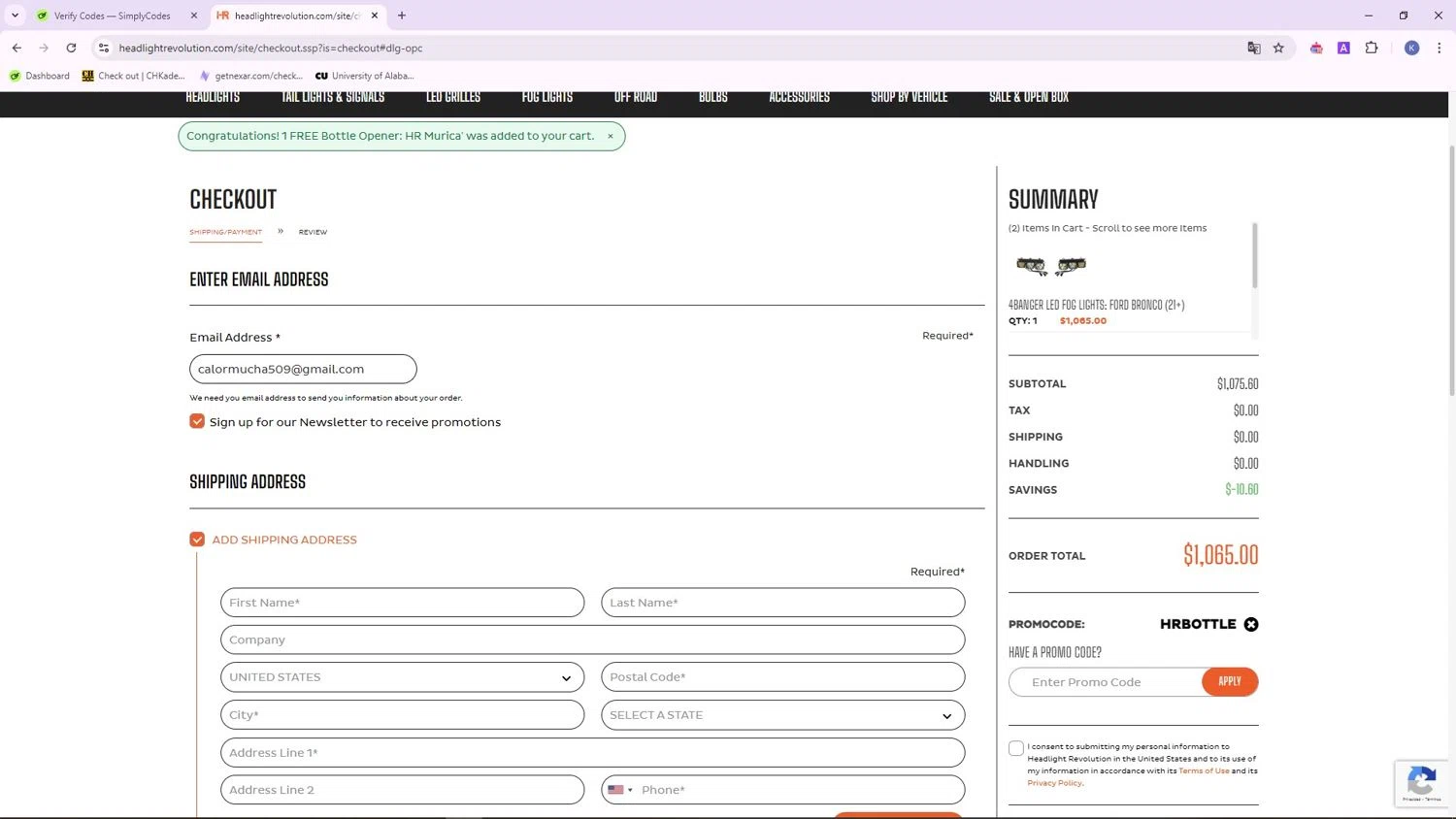This screenshot has height=819, width=1456.
Task: Click the 4Banger LED Fog Lights item title
Action: pos(1096,305)
